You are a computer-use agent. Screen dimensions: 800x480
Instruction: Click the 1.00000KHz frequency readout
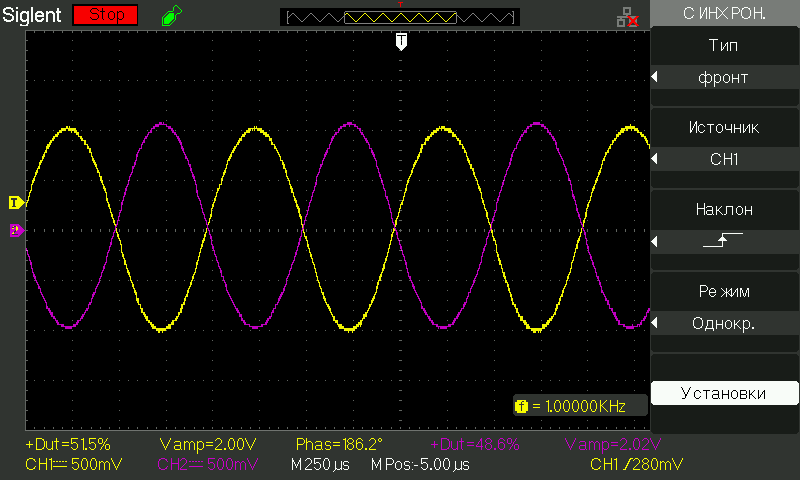click(585, 406)
